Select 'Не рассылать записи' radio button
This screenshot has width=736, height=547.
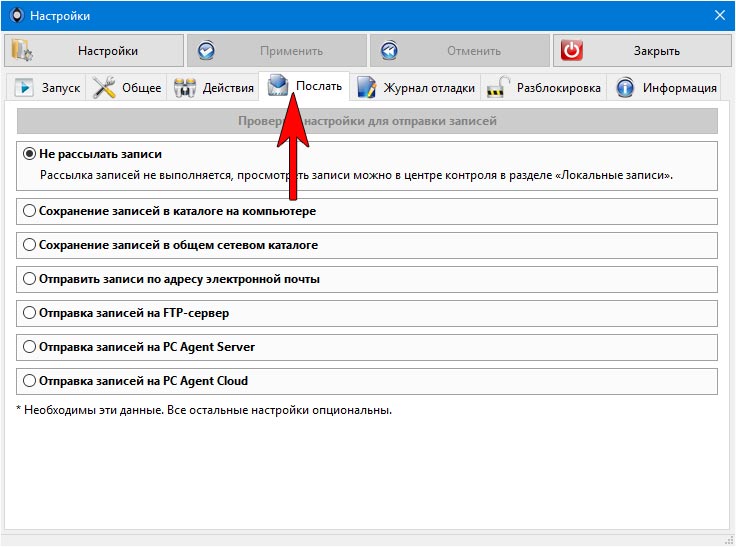click(x=29, y=155)
